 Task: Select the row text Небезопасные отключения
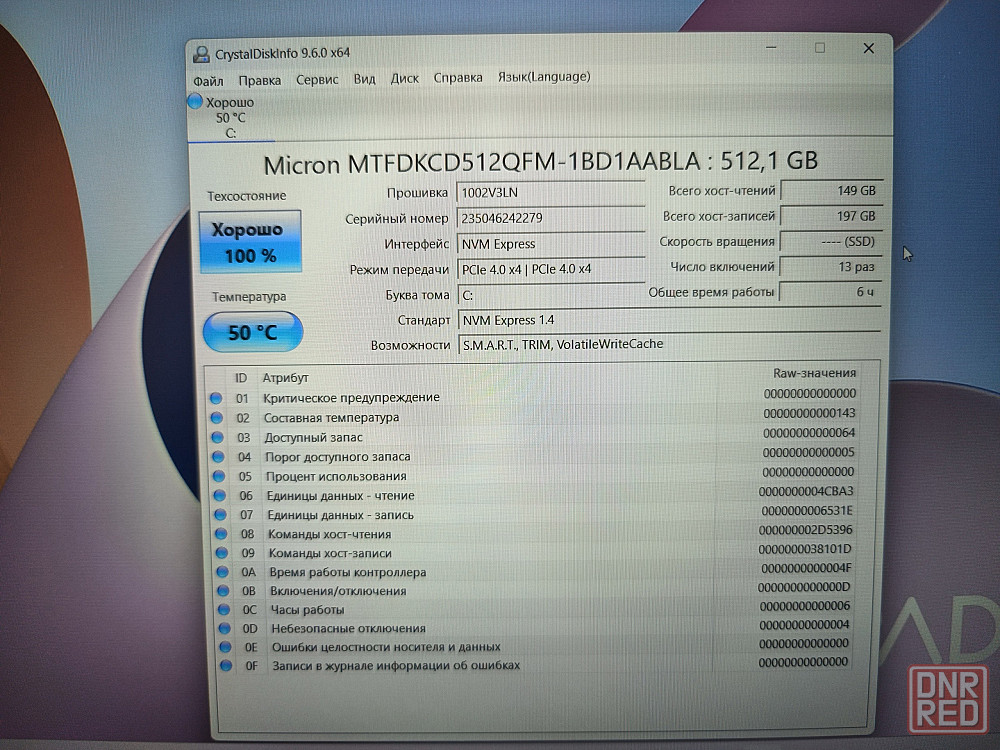pyautogui.click(x=348, y=628)
